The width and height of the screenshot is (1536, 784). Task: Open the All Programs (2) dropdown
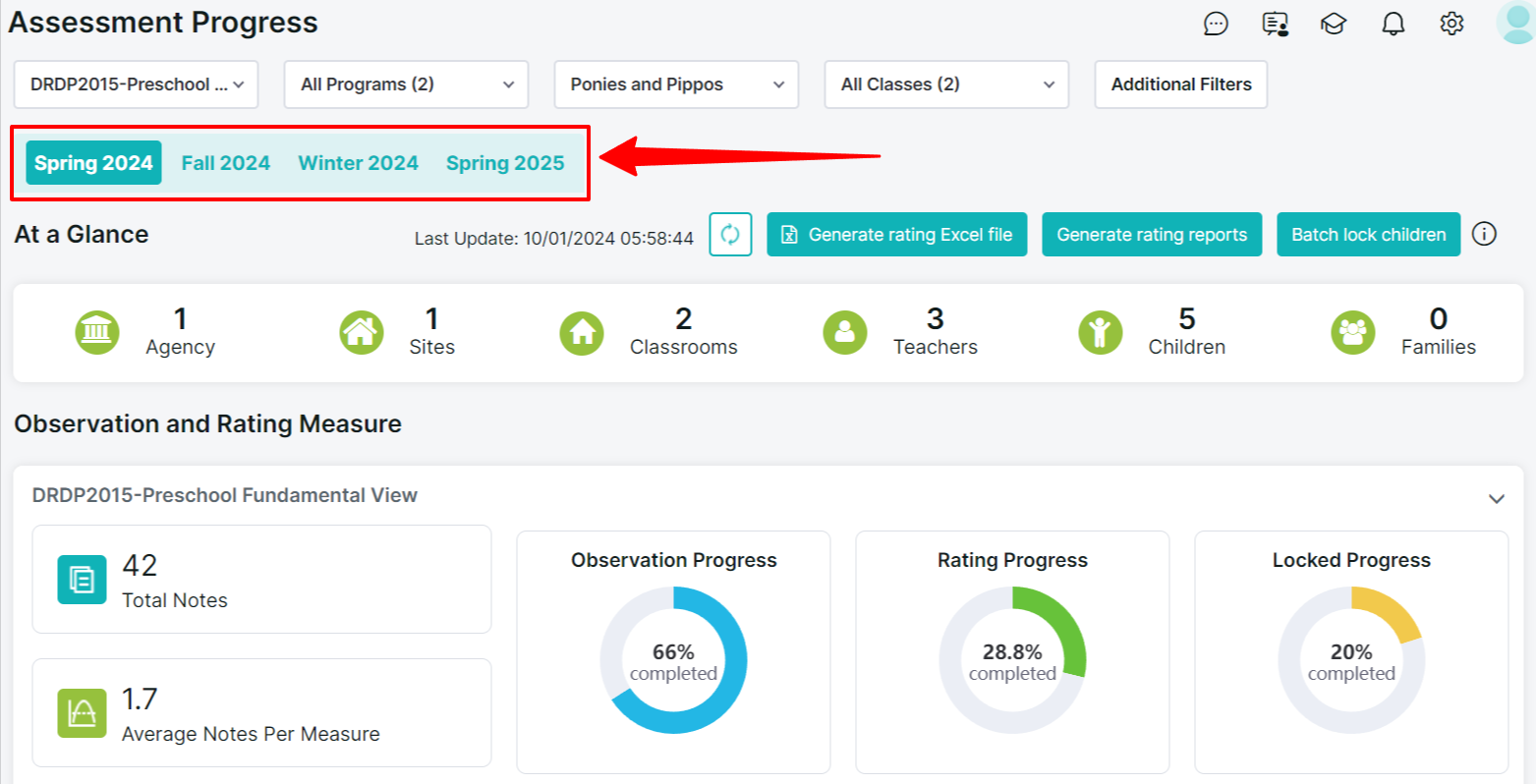point(407,84)
